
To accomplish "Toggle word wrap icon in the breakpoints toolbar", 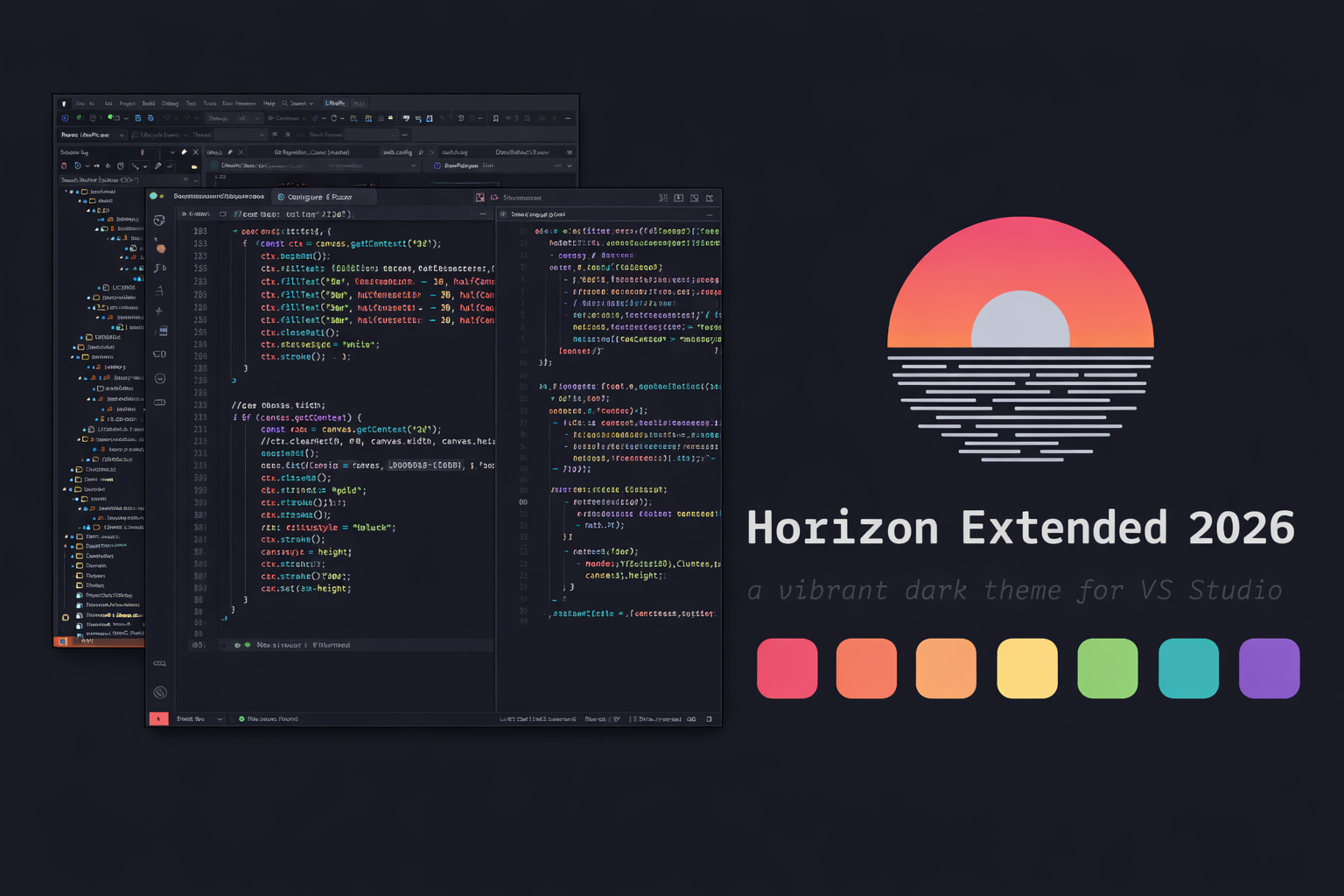I will click(171, 165).
